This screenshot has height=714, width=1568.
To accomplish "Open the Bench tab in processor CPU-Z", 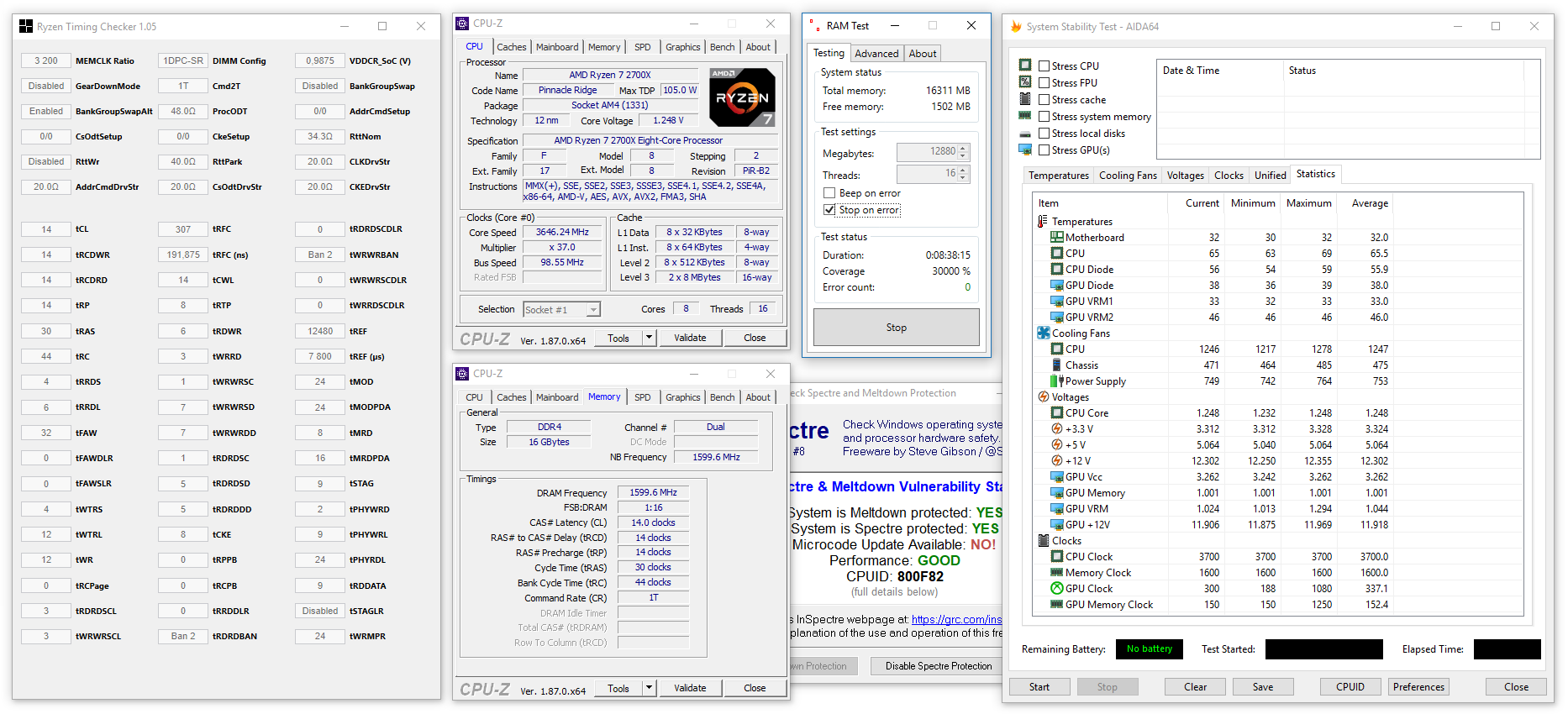I will click(722, 47).
